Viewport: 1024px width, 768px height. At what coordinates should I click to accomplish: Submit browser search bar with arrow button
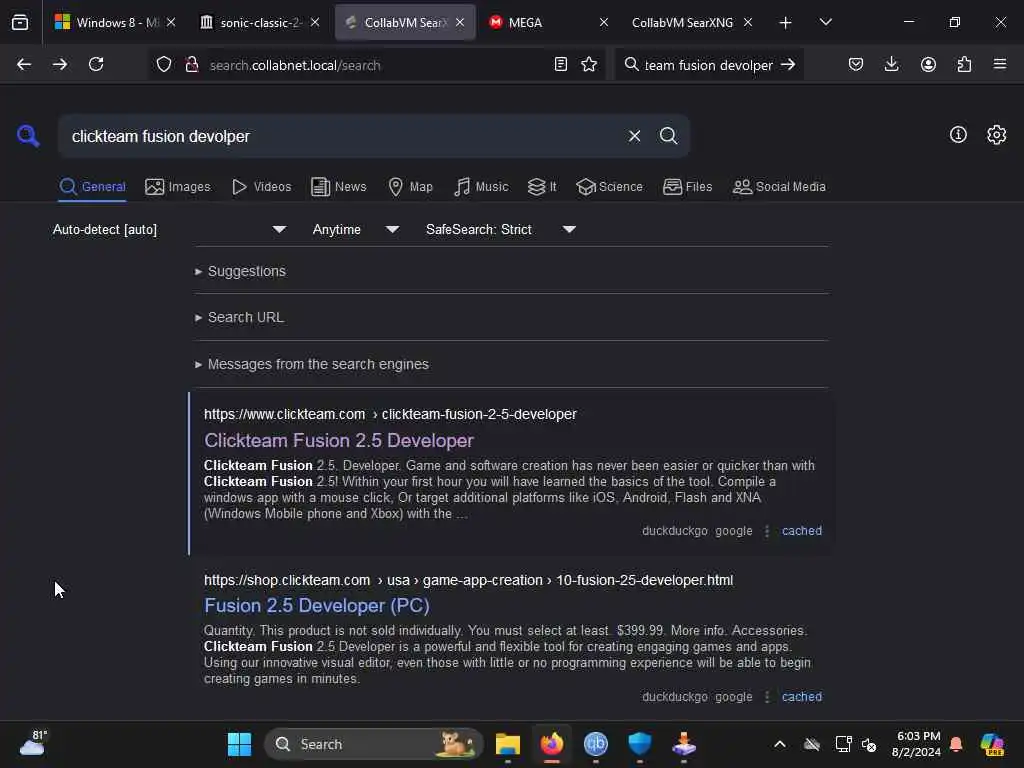pyautogui.click(x=788, y=64)
